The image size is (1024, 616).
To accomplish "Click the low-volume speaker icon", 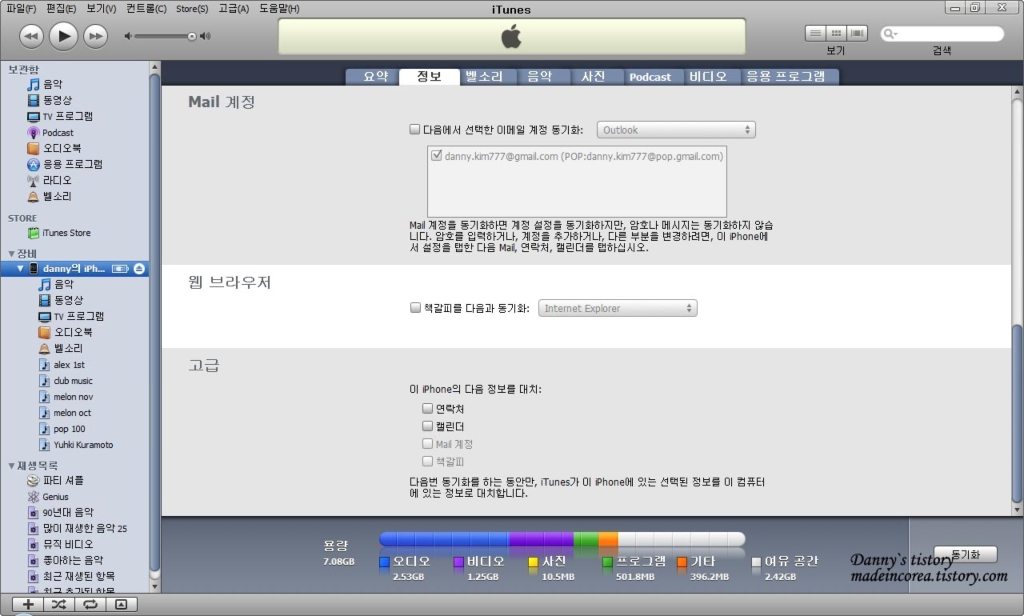I will [128, 37].
